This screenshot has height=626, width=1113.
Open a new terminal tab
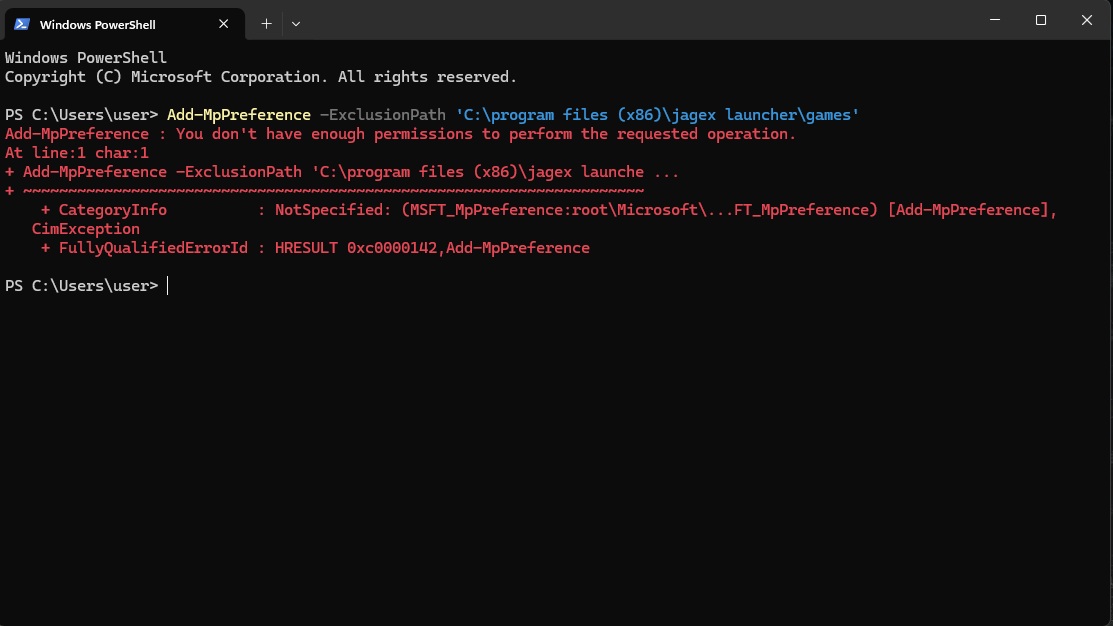coord(266,23)
